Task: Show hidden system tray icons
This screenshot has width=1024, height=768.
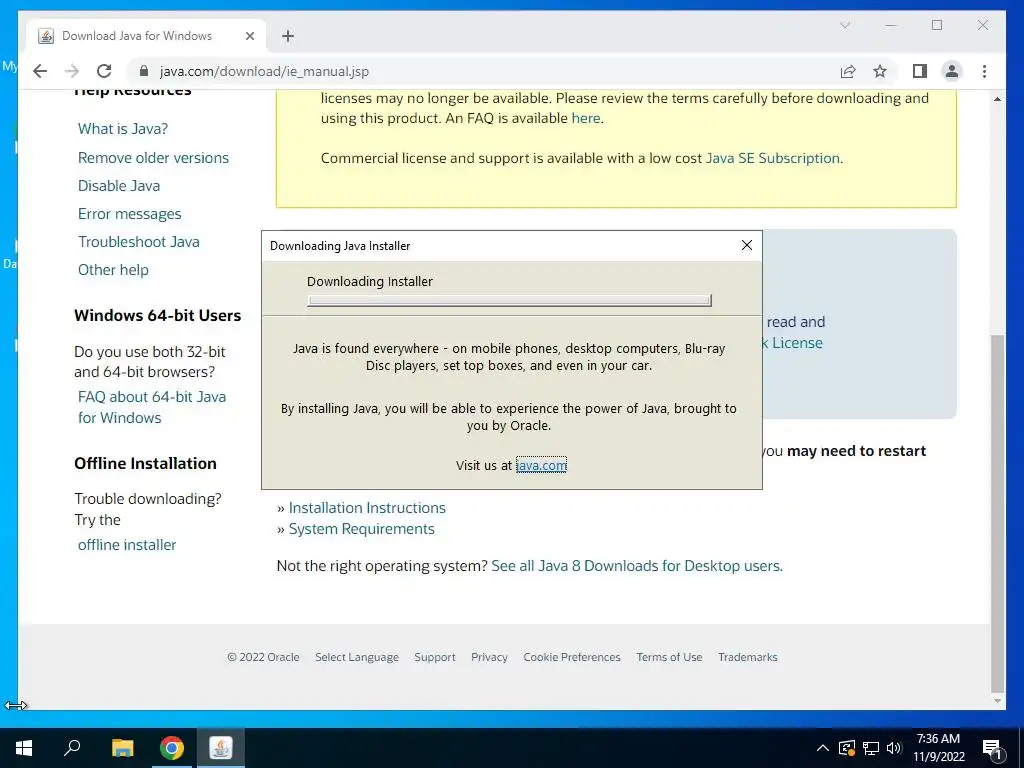Action: click(823, 748)
